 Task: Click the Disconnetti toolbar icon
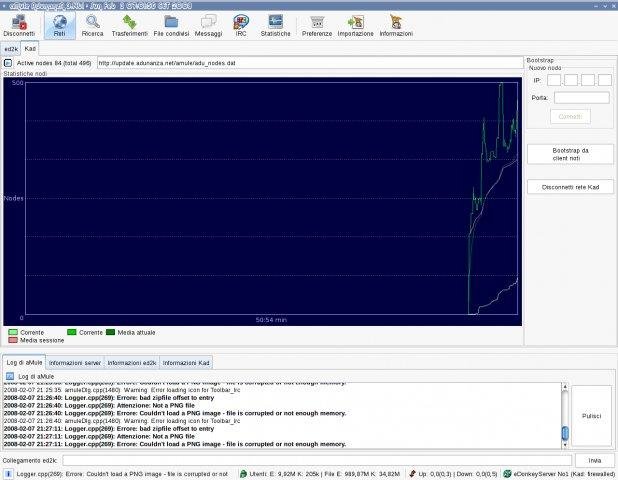click(19, 25)
